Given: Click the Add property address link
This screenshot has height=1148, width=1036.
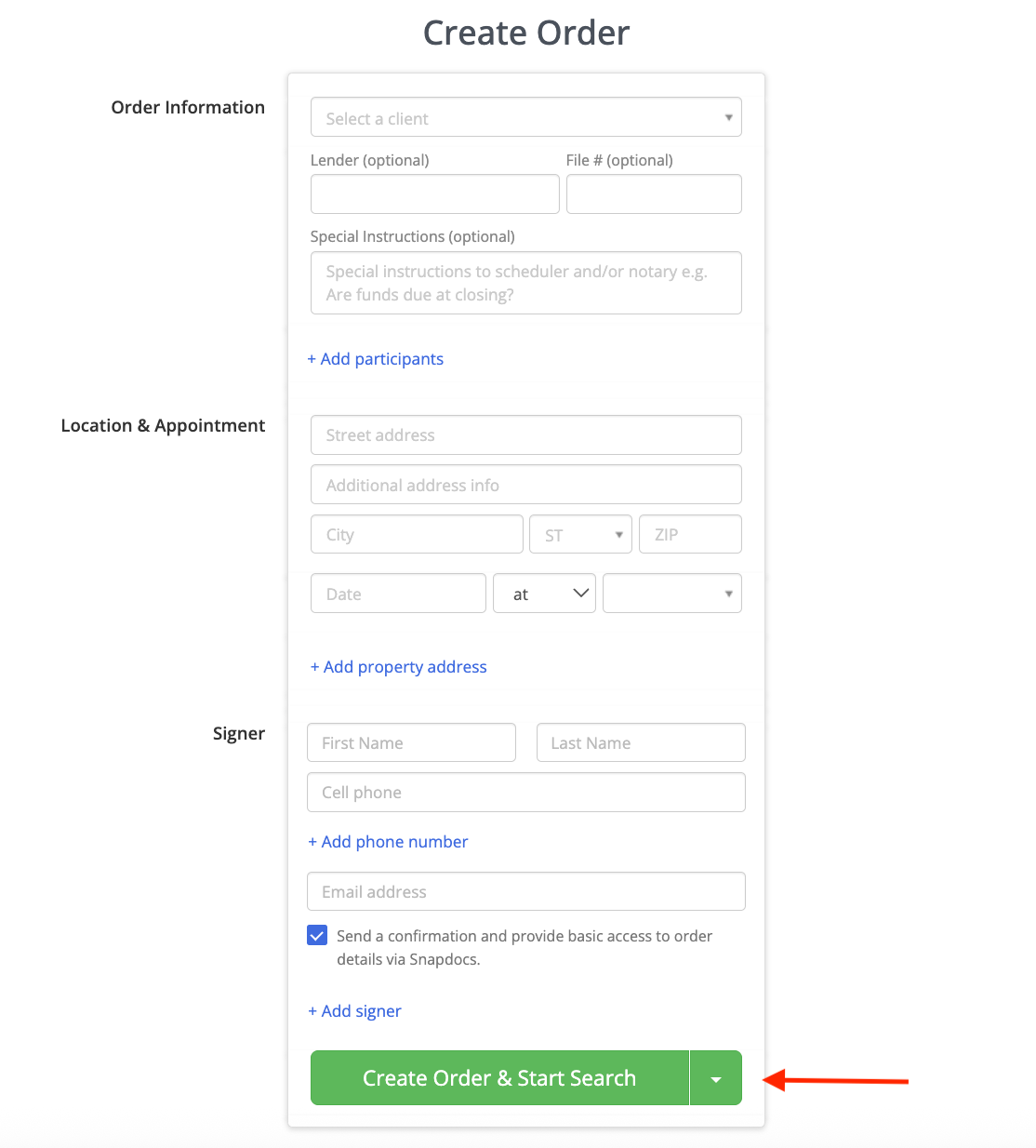Looking at the screenshot, I should (x=399, y=667).
